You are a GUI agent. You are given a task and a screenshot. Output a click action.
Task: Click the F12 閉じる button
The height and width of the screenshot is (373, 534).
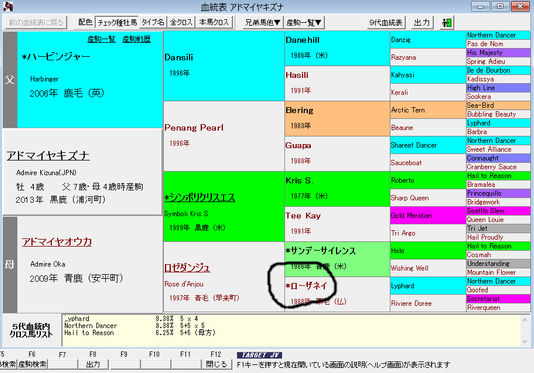tap(216, 364)
